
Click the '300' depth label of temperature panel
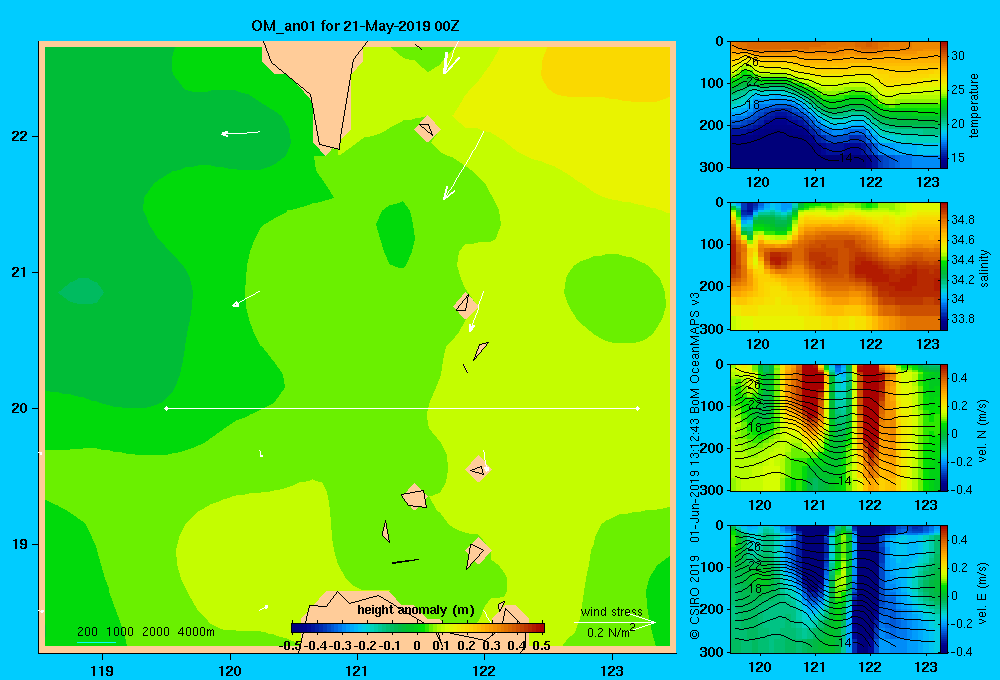pos(712,167)
